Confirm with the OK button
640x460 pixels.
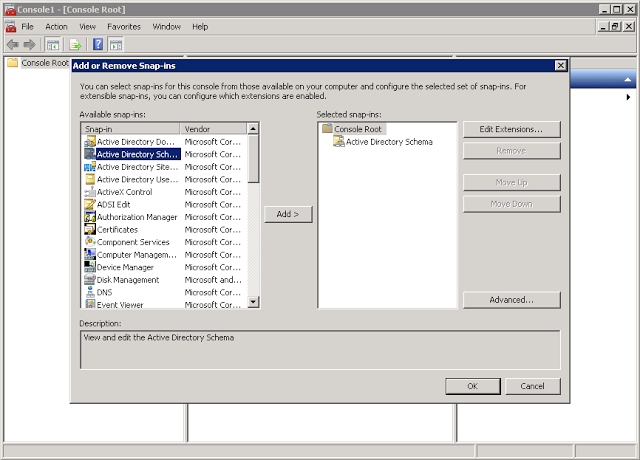pos(473,386)
